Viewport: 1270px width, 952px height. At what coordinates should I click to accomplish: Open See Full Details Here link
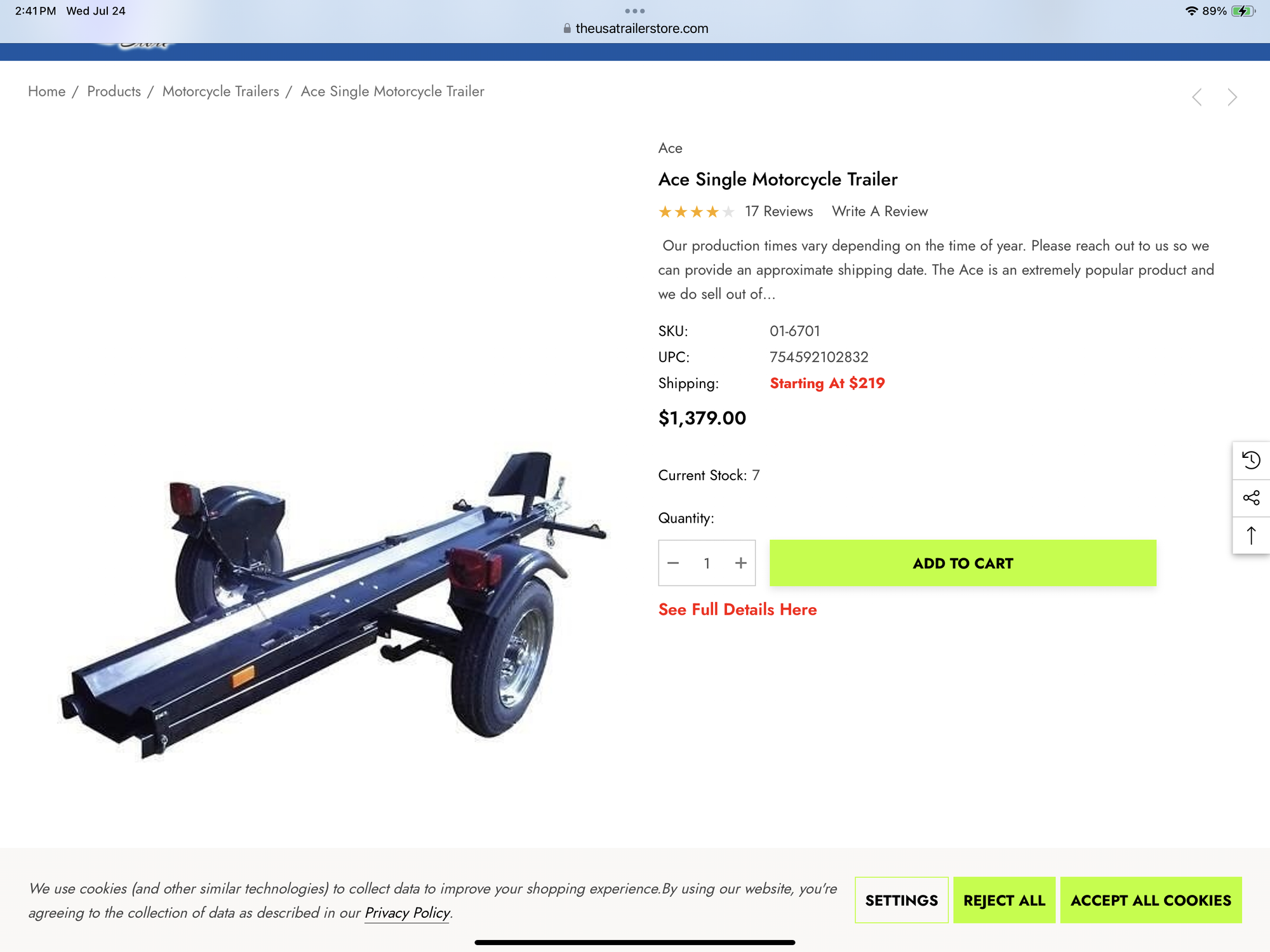click(737, 610)
